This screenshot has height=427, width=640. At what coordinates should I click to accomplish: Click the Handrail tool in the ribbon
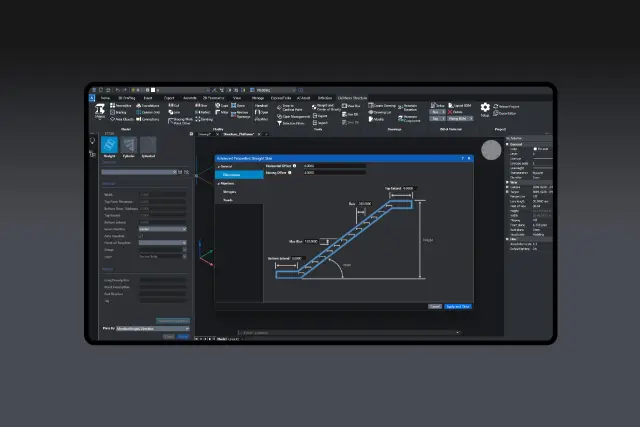click(261, 105)
